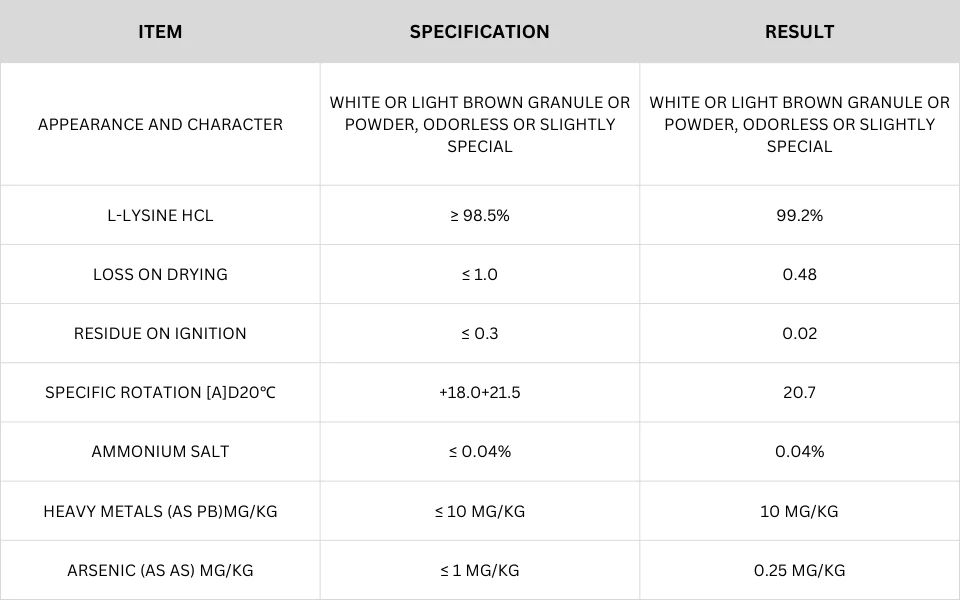Select the LOSS ON DRYING row label
The image size is (960, 600).
[x=160, y=274]
